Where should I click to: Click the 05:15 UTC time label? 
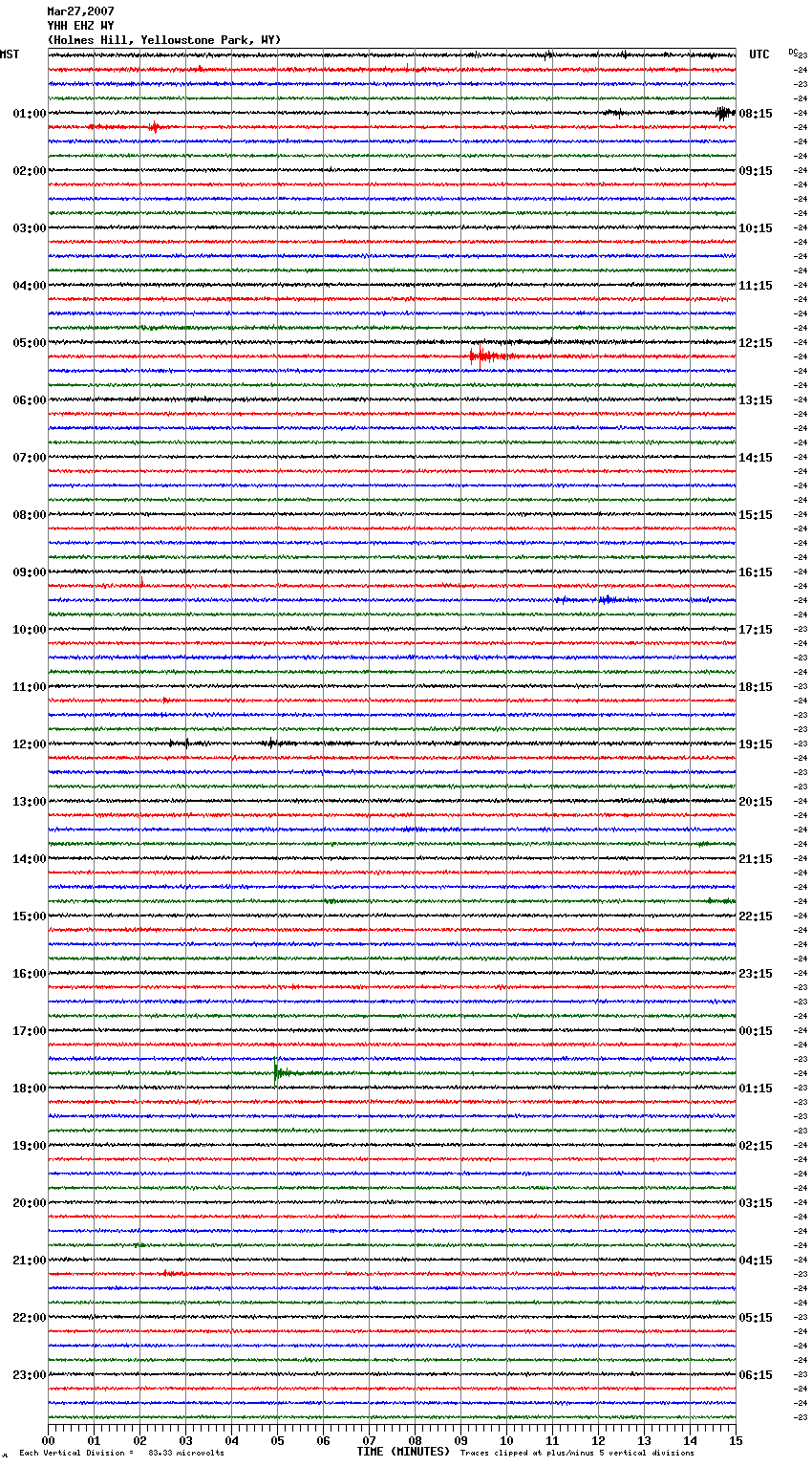[756, 1318]
